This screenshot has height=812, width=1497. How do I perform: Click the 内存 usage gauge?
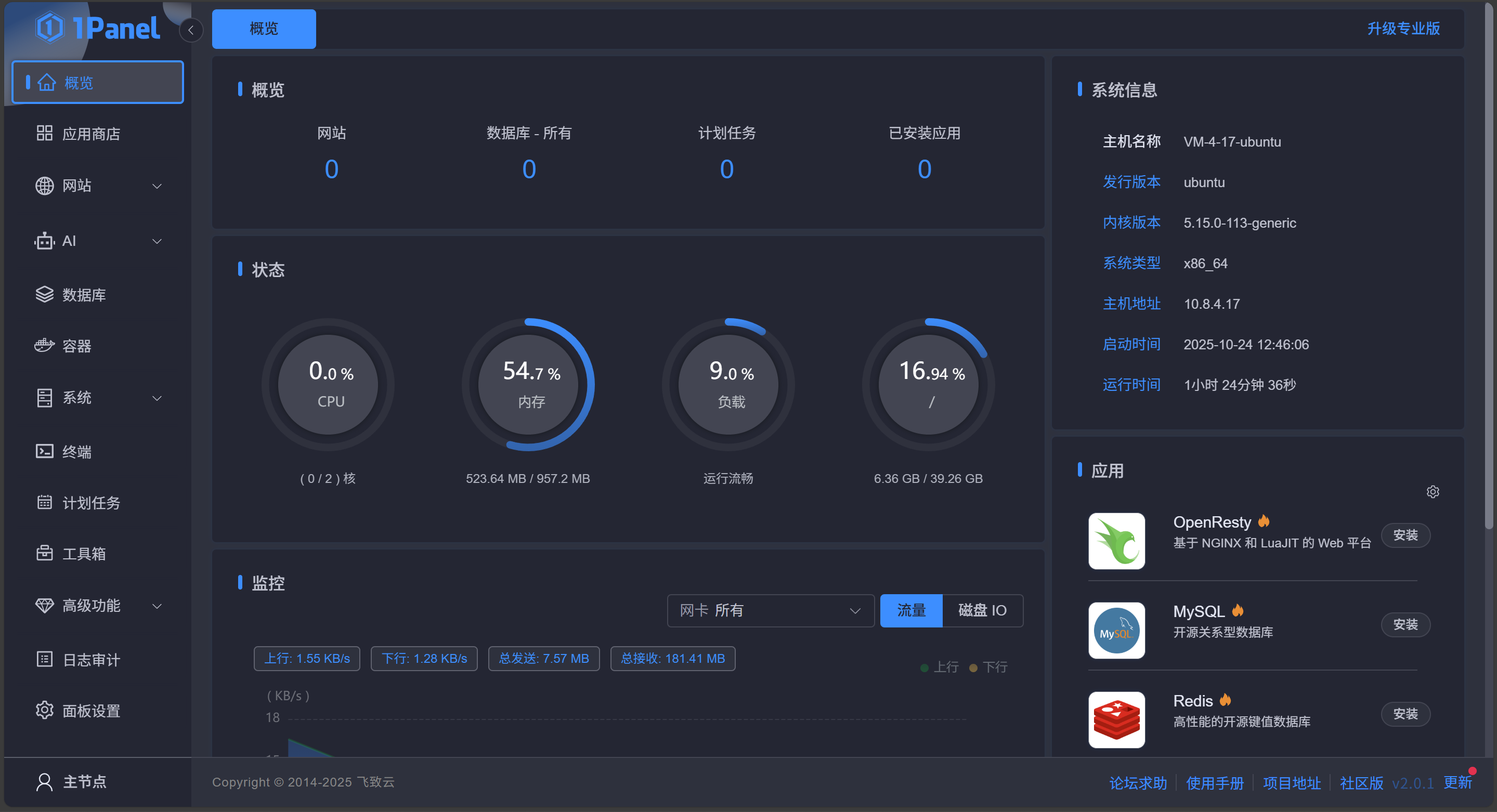click(528, 385)
